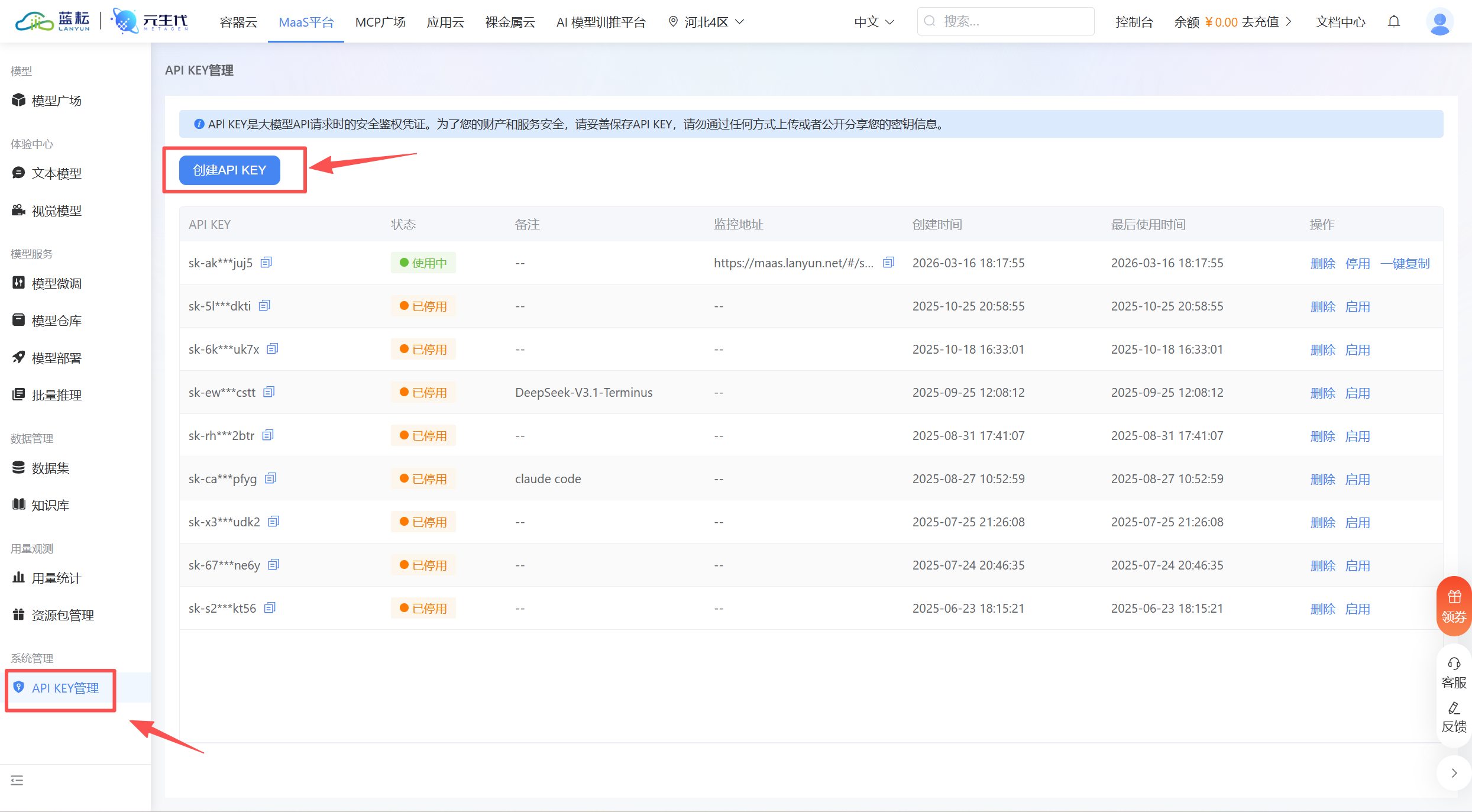Open 模型微调 from the sidebar
The width and height of the screenshot is (1472, 812).
tap(57, 283)
